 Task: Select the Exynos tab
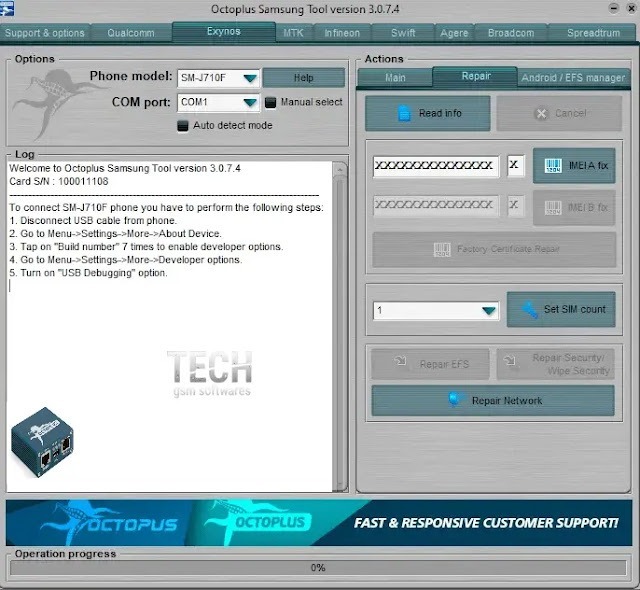pos(224,32)
